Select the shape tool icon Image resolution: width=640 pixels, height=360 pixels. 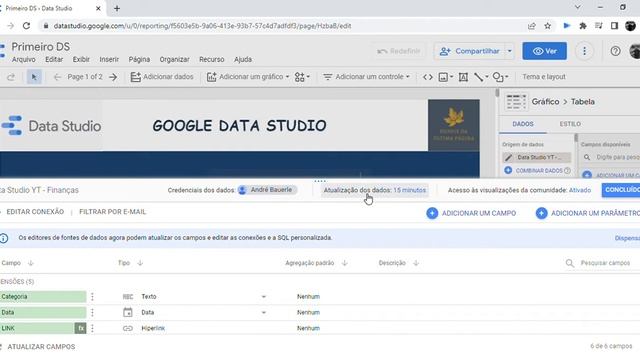click(x=500, y=77)
